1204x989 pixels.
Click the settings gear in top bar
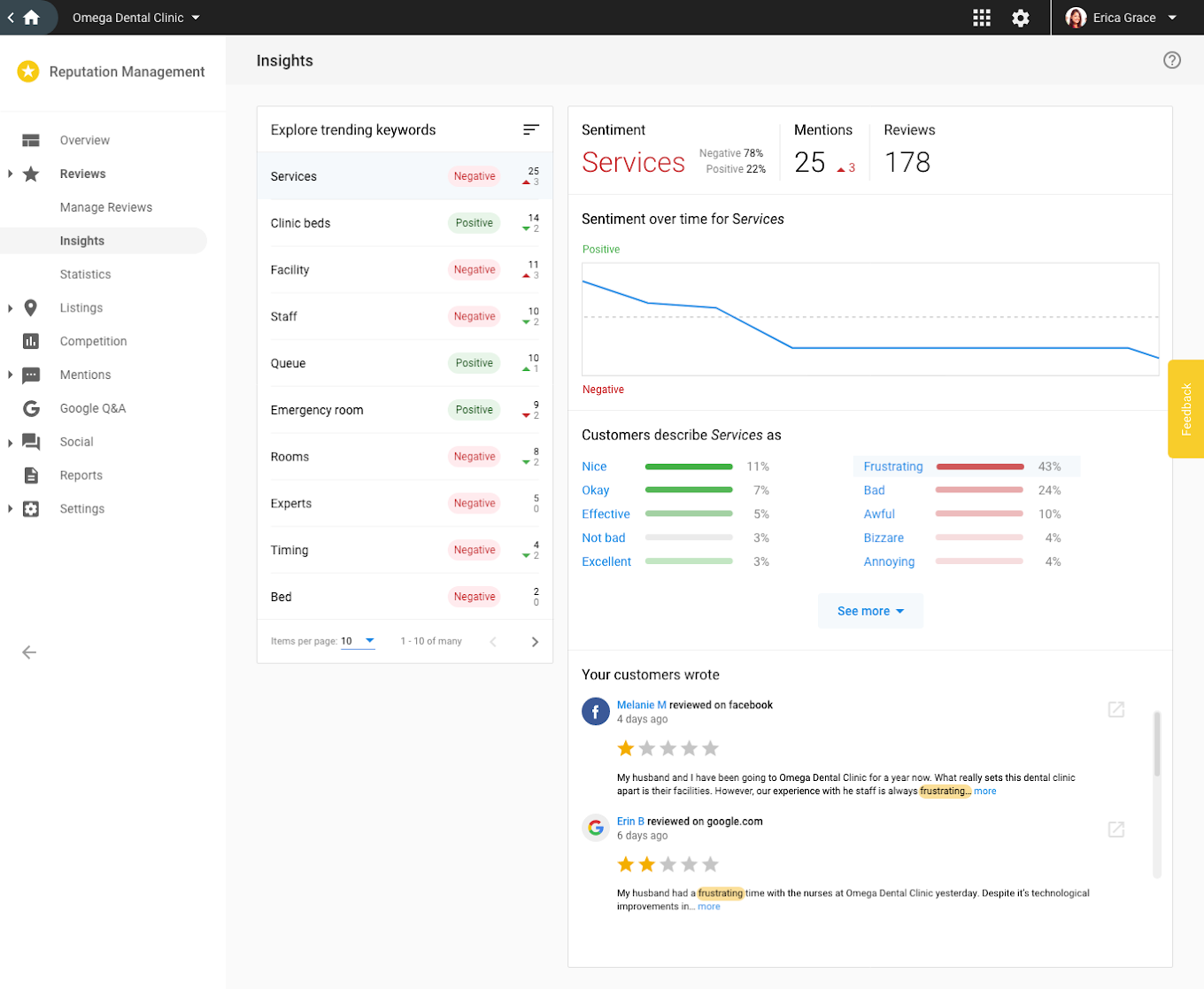[x=1020, y=18]
